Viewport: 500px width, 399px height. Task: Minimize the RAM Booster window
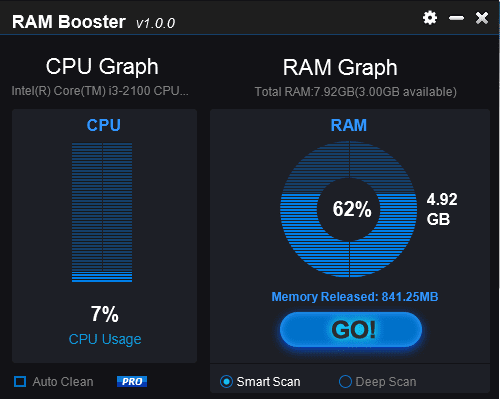(x=456, y=18)
